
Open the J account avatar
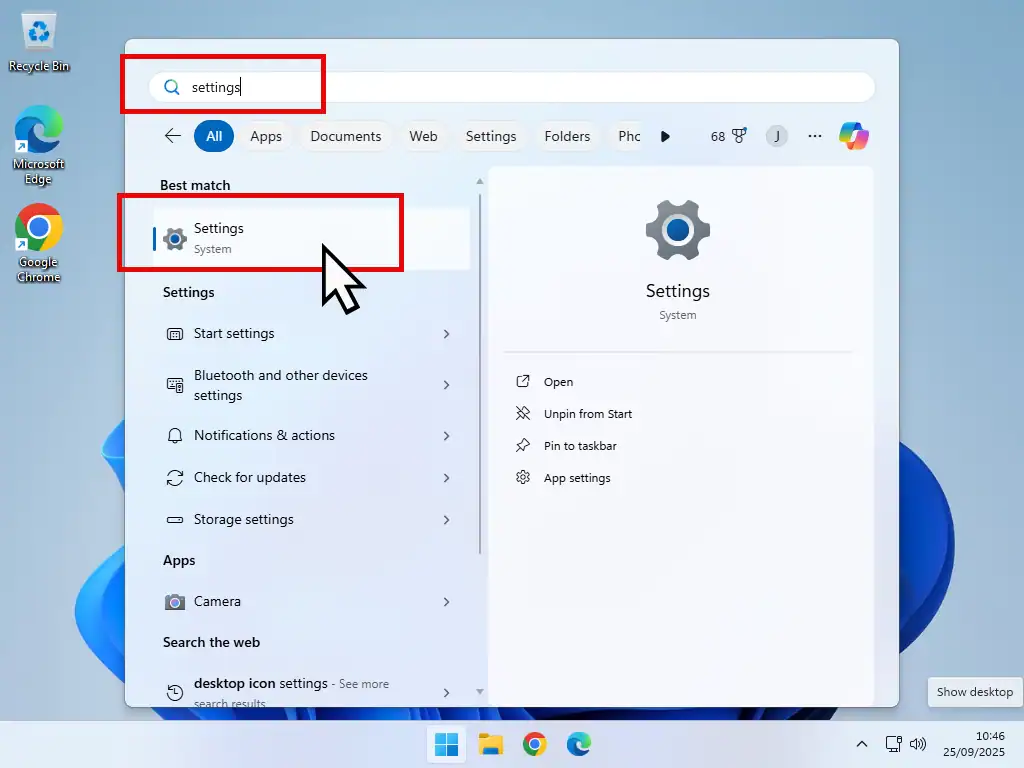(x=776, y=136)
